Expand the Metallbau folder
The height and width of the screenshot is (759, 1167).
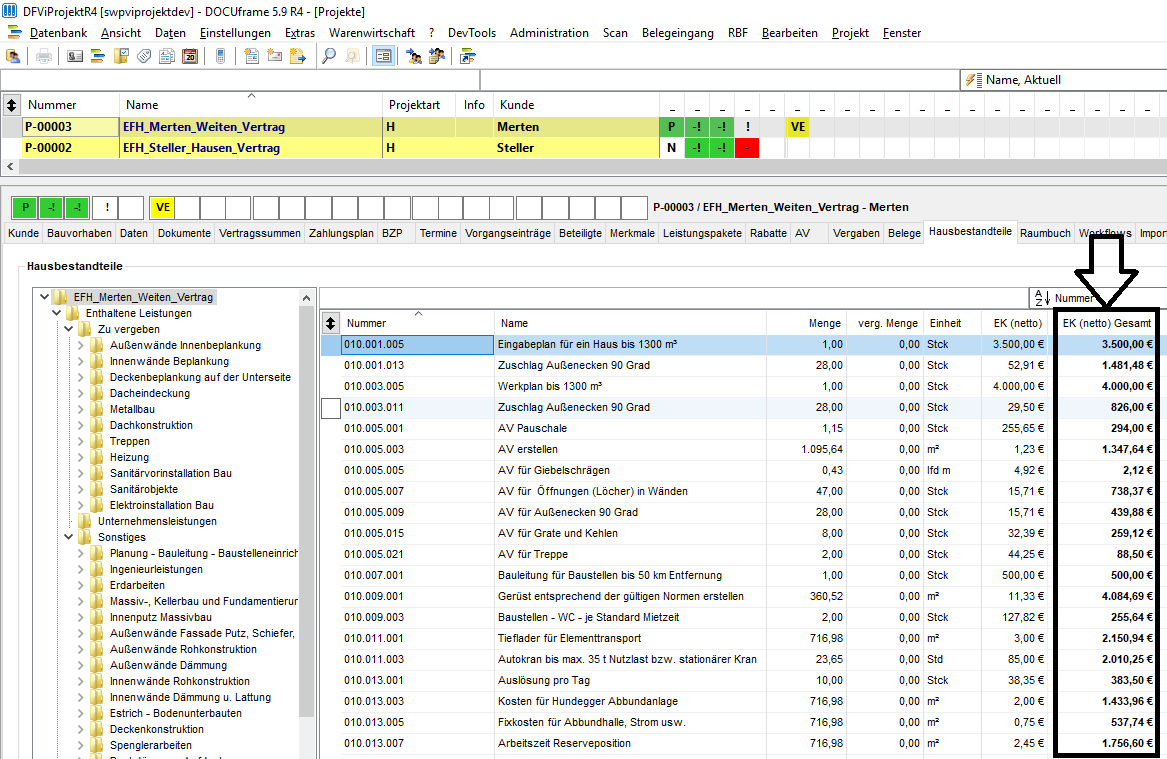click(x=80, y=409)
